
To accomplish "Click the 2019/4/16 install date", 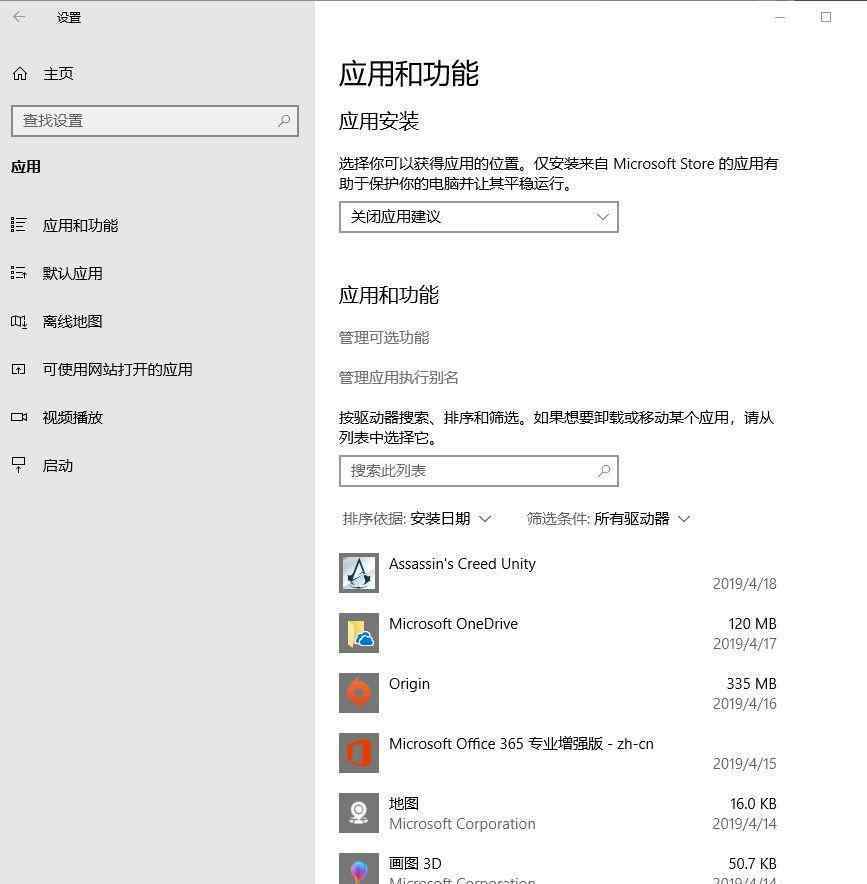I will tap(745, 704).
